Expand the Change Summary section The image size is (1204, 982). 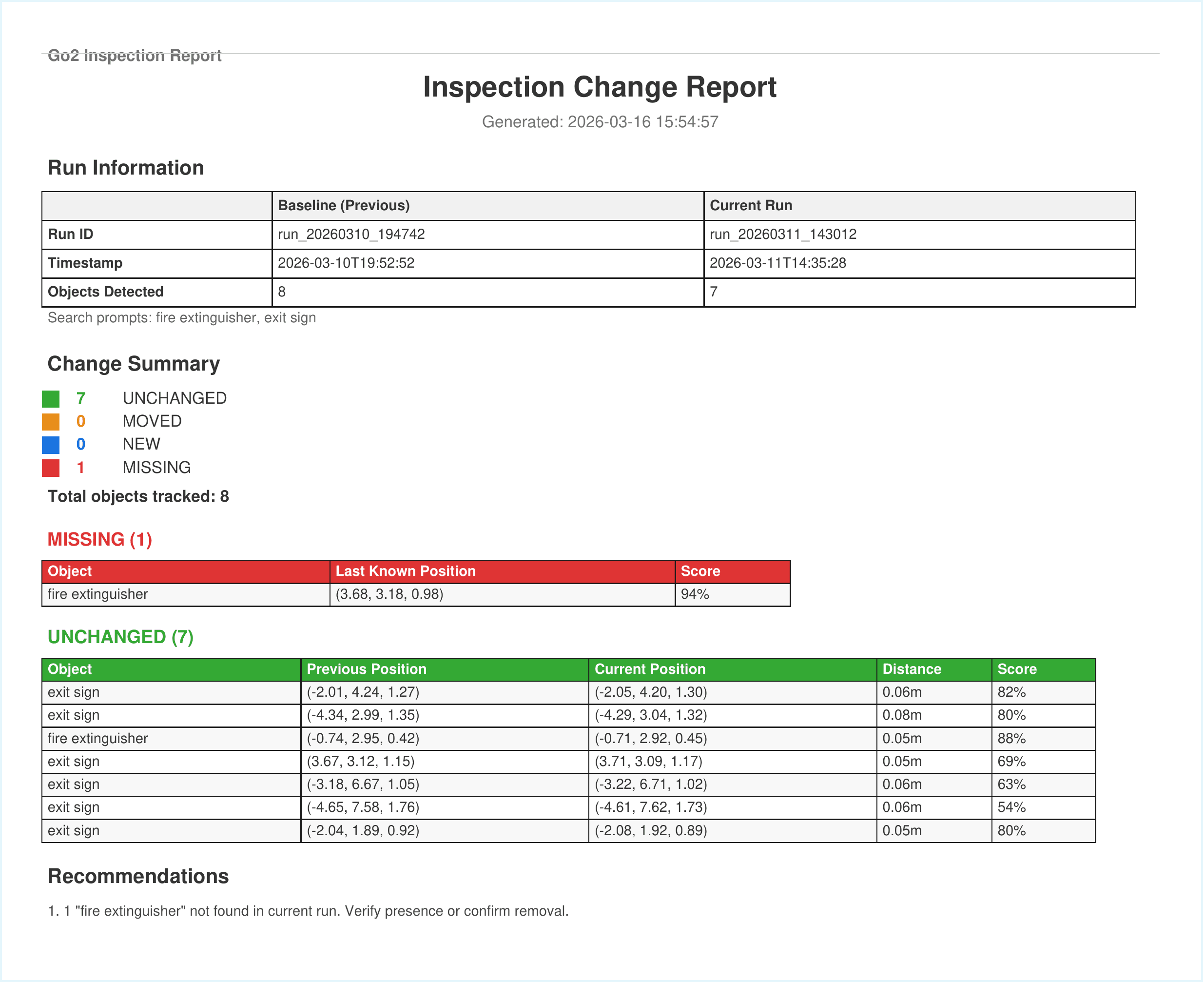(134, 364)
